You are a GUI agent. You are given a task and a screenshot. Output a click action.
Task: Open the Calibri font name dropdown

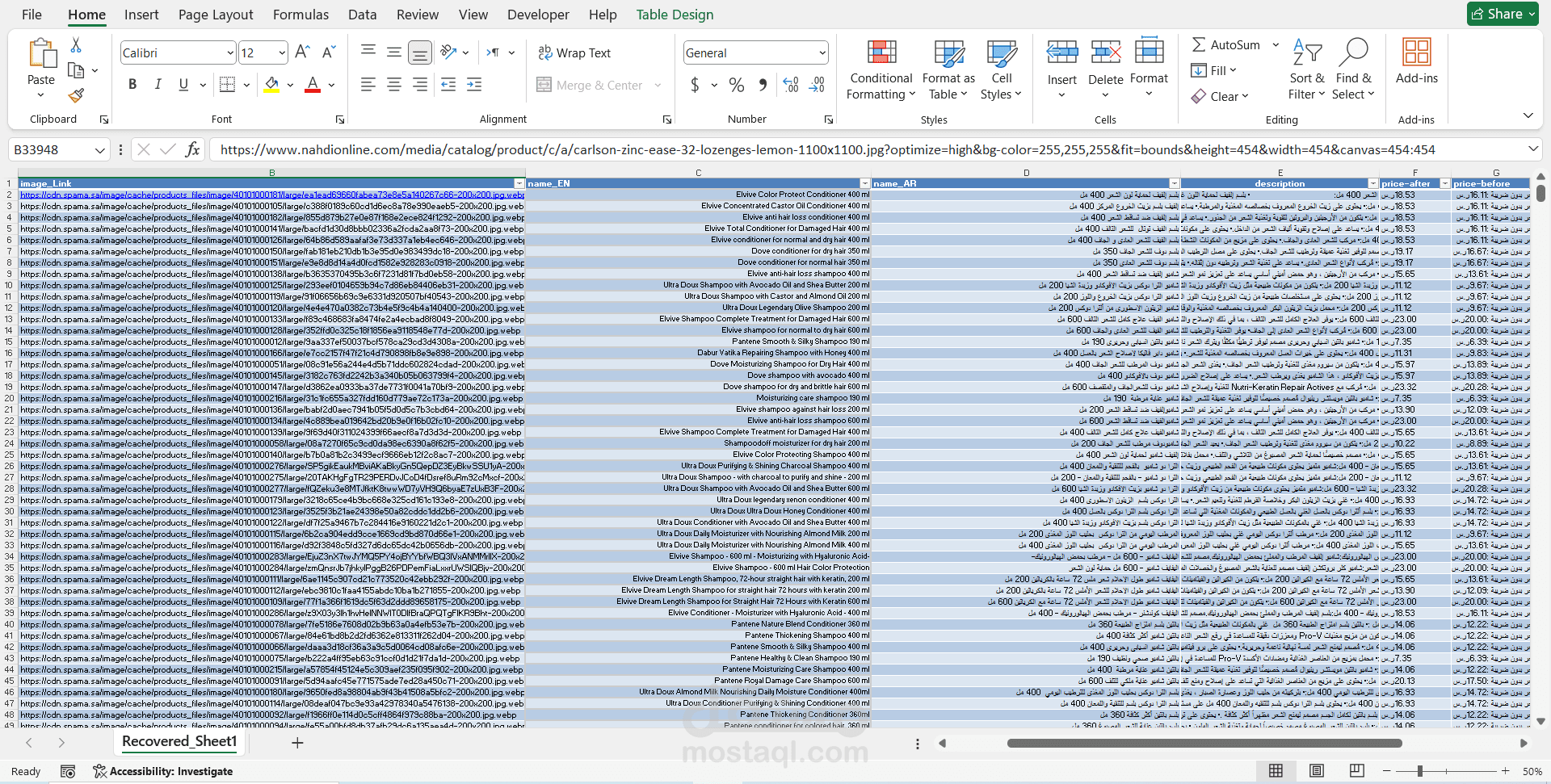tap(229, 53)
